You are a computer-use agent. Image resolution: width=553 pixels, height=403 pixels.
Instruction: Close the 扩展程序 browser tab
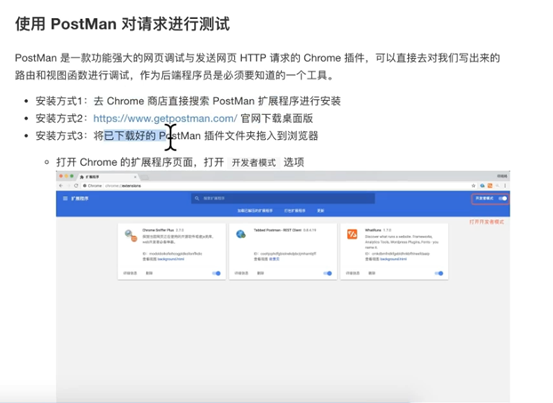point(135,177)
